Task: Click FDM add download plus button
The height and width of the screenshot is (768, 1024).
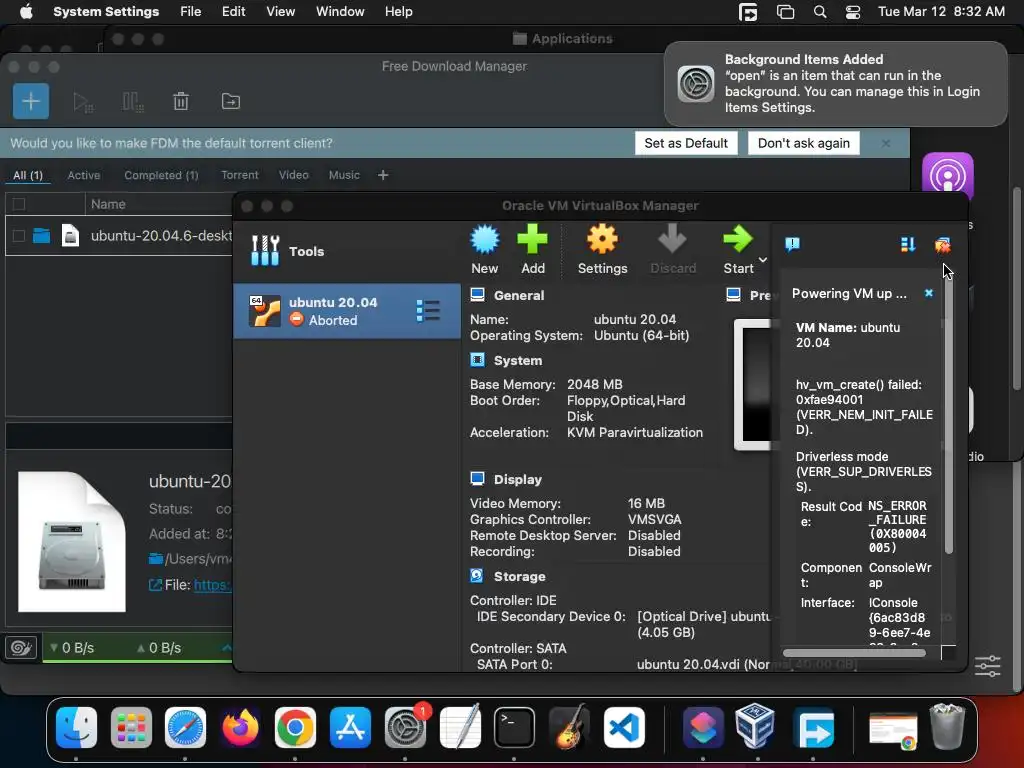Action: [x=31, y=101]
